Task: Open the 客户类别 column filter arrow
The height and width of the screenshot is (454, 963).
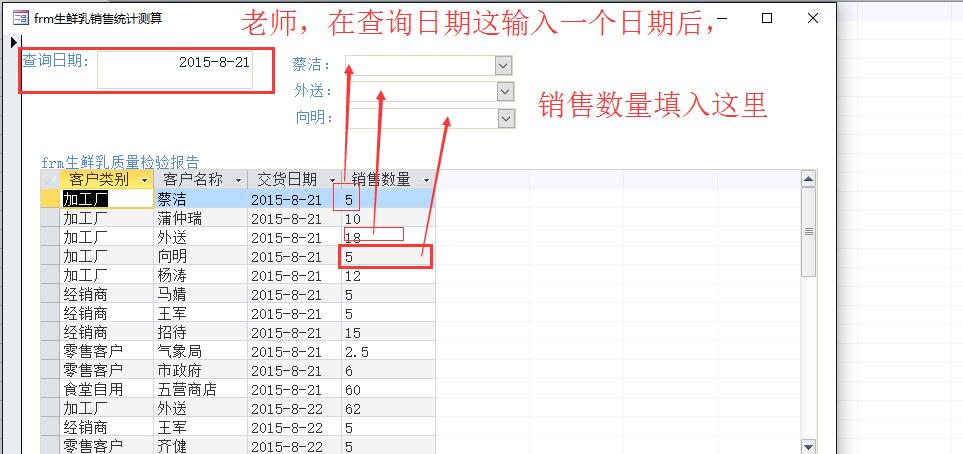Action: tap(144, 180)
